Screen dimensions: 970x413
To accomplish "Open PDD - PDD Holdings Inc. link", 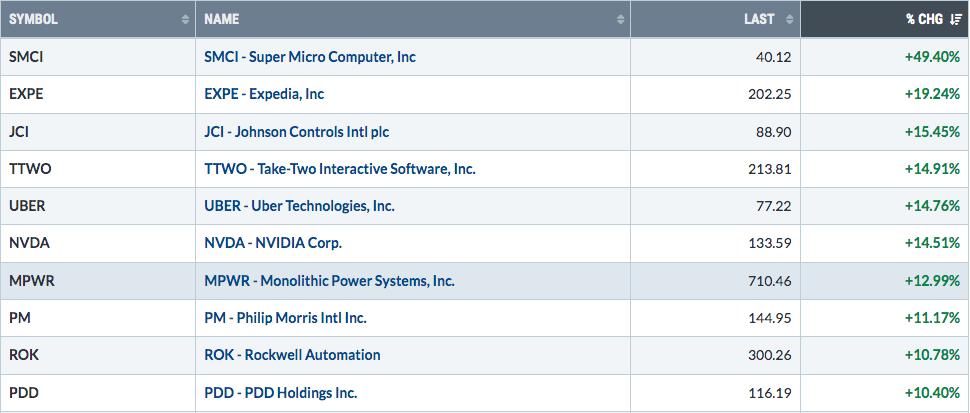I will (x=281, y=393).
